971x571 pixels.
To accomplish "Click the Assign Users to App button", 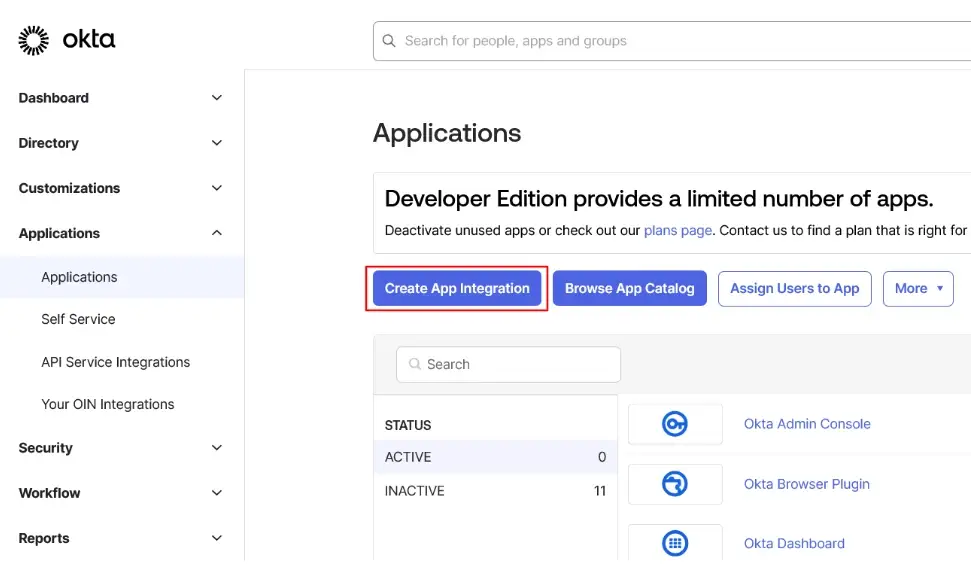I will coord(795,289).
